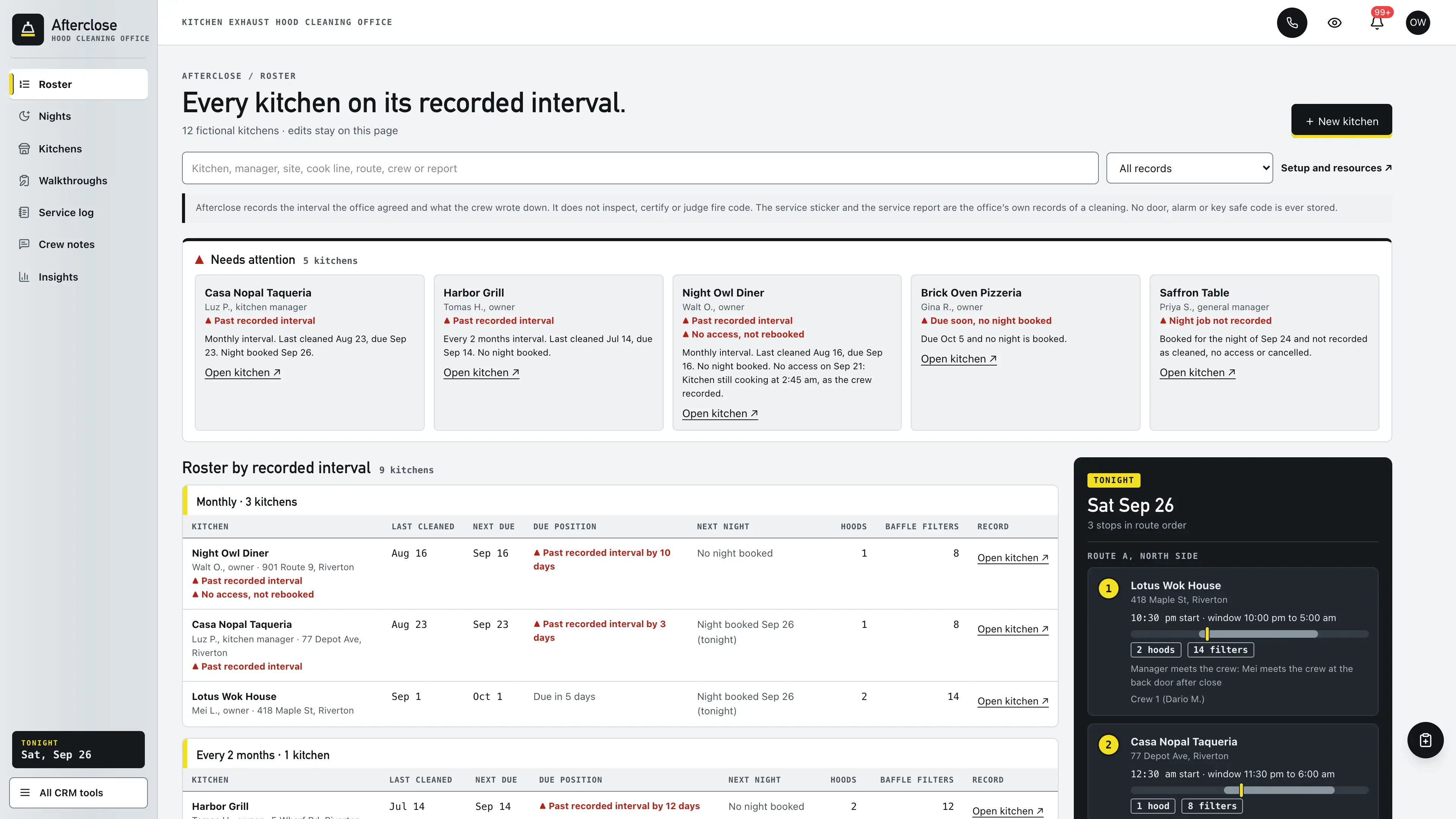
Task: Expand the All records filter dropdown
Action: click(x=1189, y=168)
